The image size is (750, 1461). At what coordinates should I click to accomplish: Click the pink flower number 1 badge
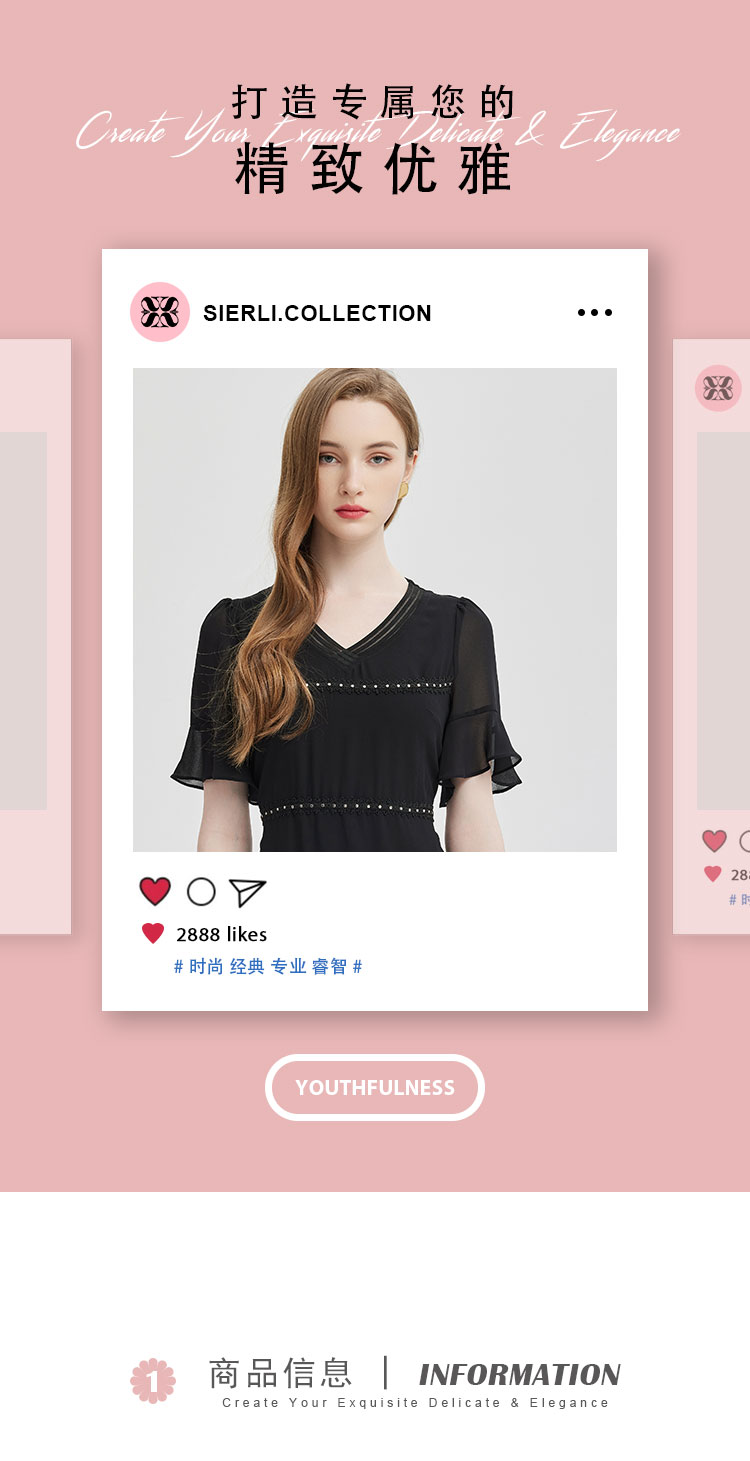pos(153,1380)
